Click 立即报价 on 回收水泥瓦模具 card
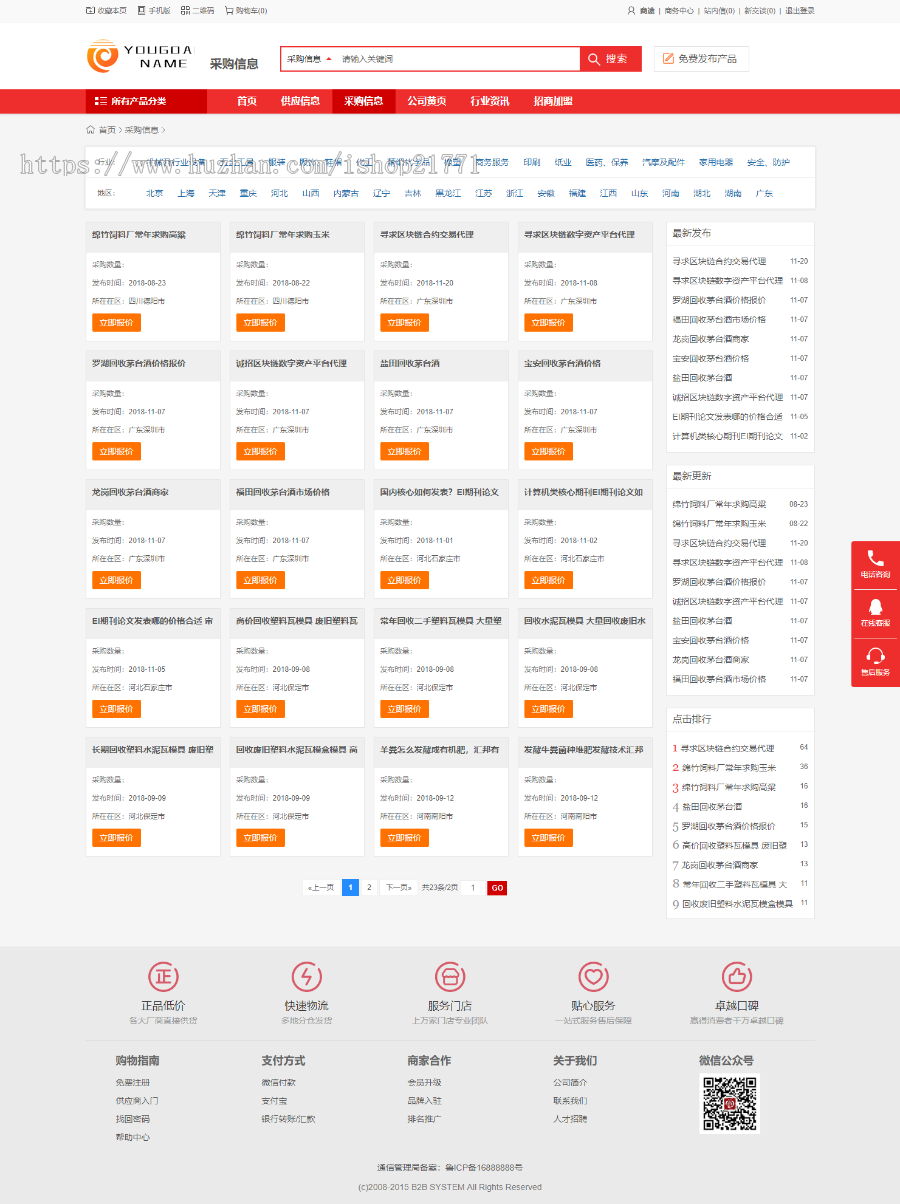Screen dimensions: 900x1204 (x=548, y=709)
